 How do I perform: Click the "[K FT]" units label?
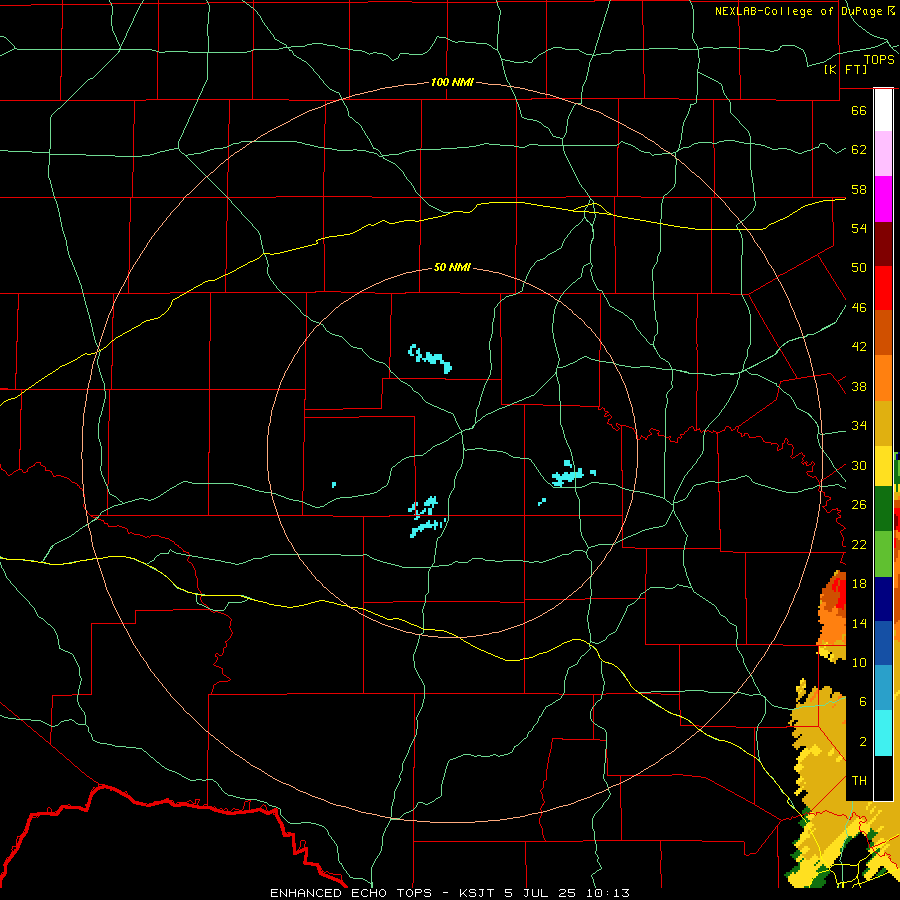[845, 69]
